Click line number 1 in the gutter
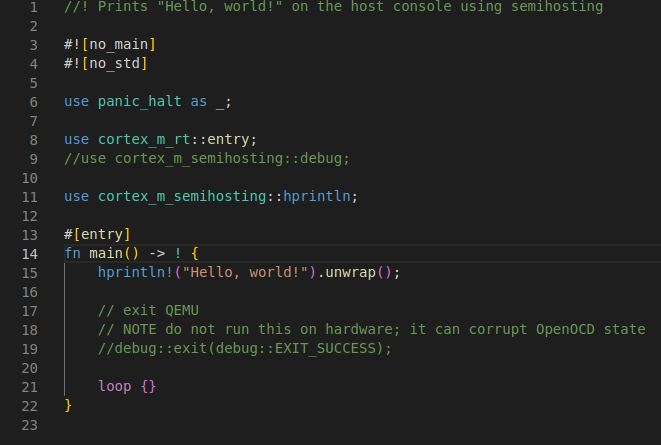Image resolution: width=661 pixels, height=445 pixels. click(34, 7)
